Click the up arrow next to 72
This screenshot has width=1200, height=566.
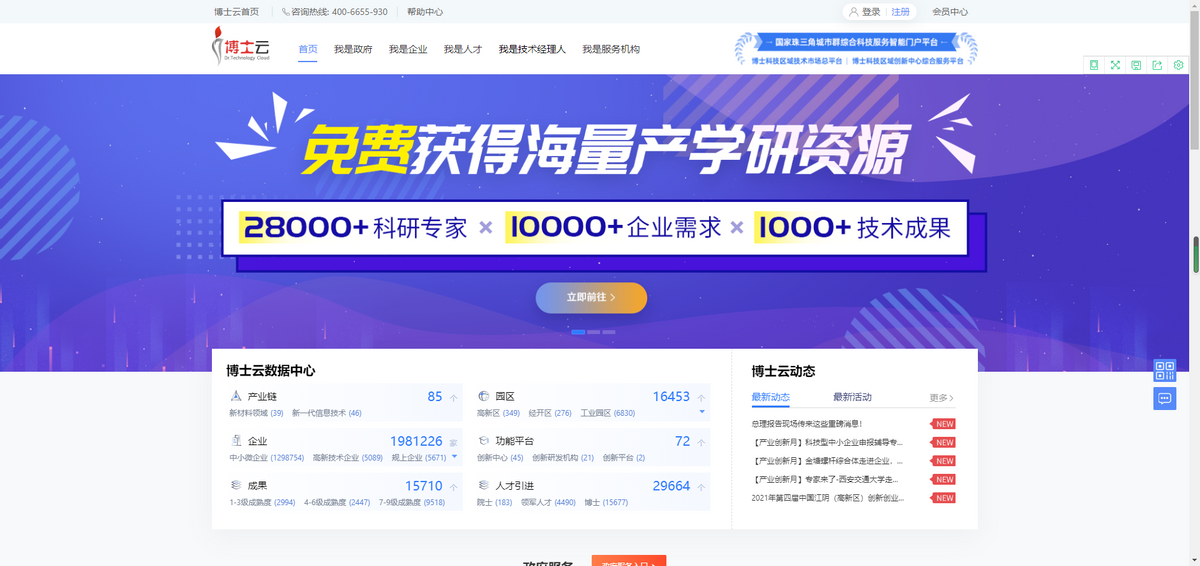[x=701, y=442]
